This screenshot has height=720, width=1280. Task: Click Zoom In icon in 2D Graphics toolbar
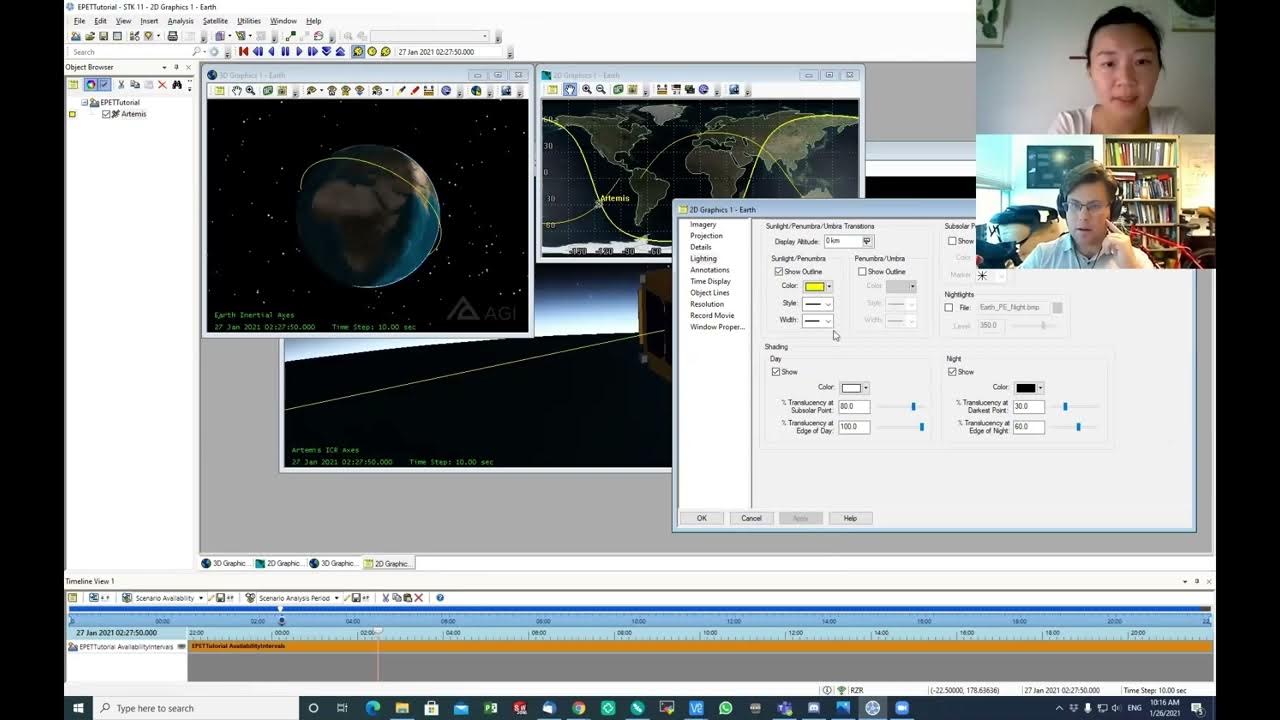pos(587,89)
